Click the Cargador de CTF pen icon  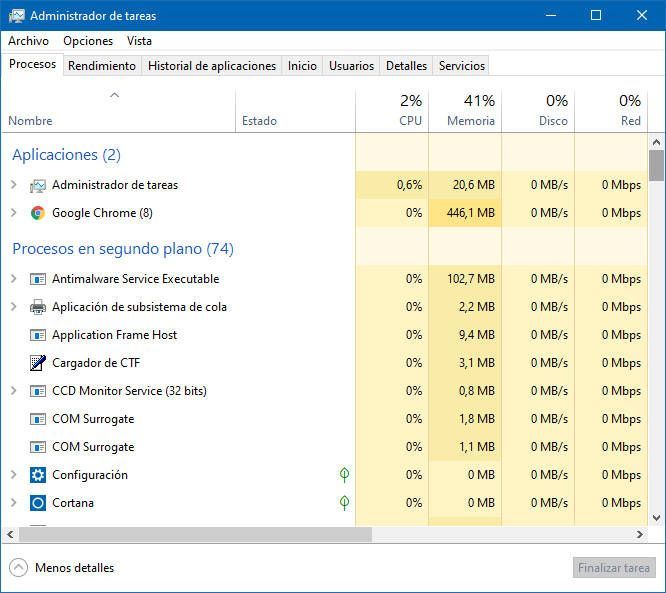click(37, 363)
